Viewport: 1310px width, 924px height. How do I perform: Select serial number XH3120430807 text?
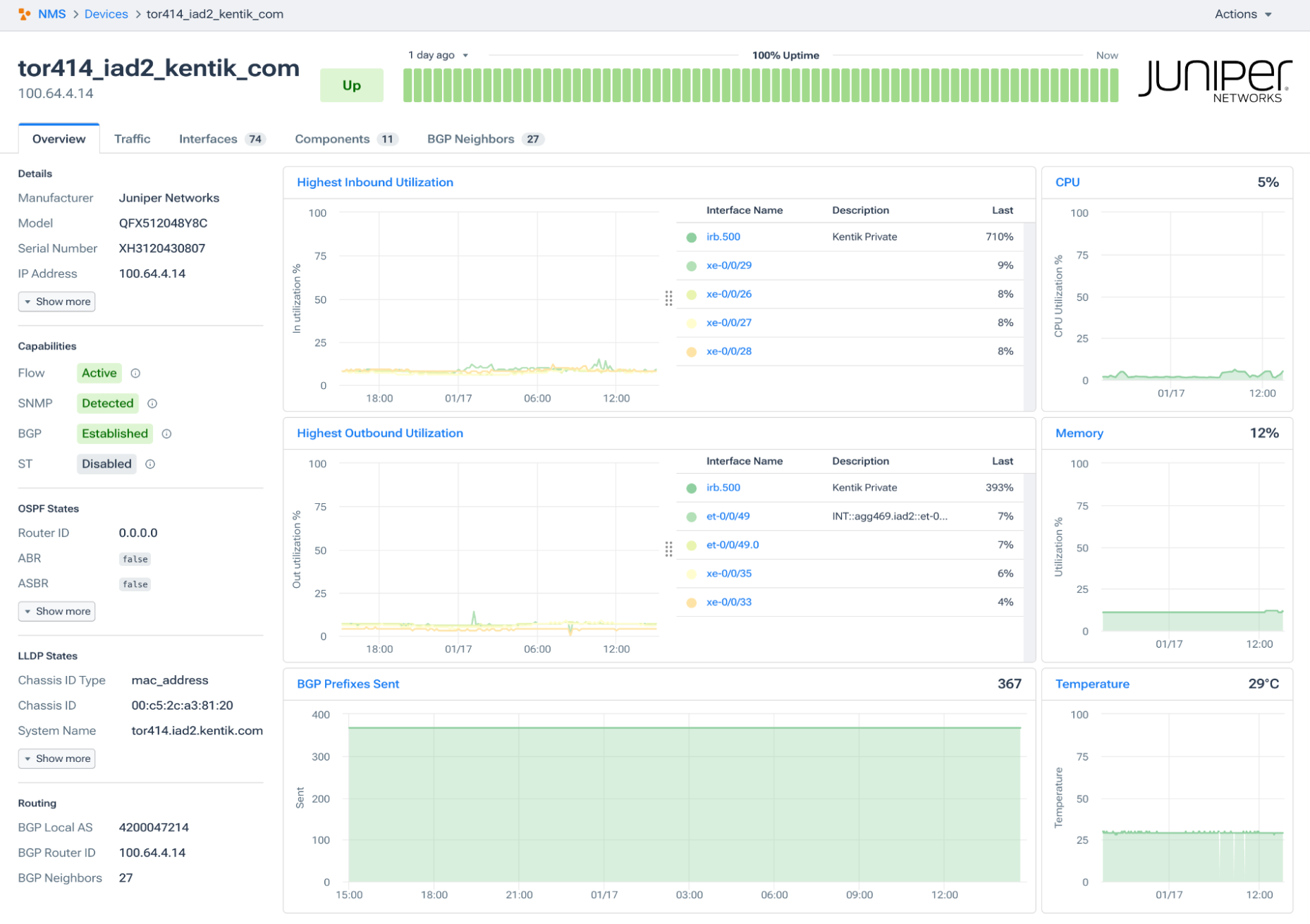click(x=162, y=249)
